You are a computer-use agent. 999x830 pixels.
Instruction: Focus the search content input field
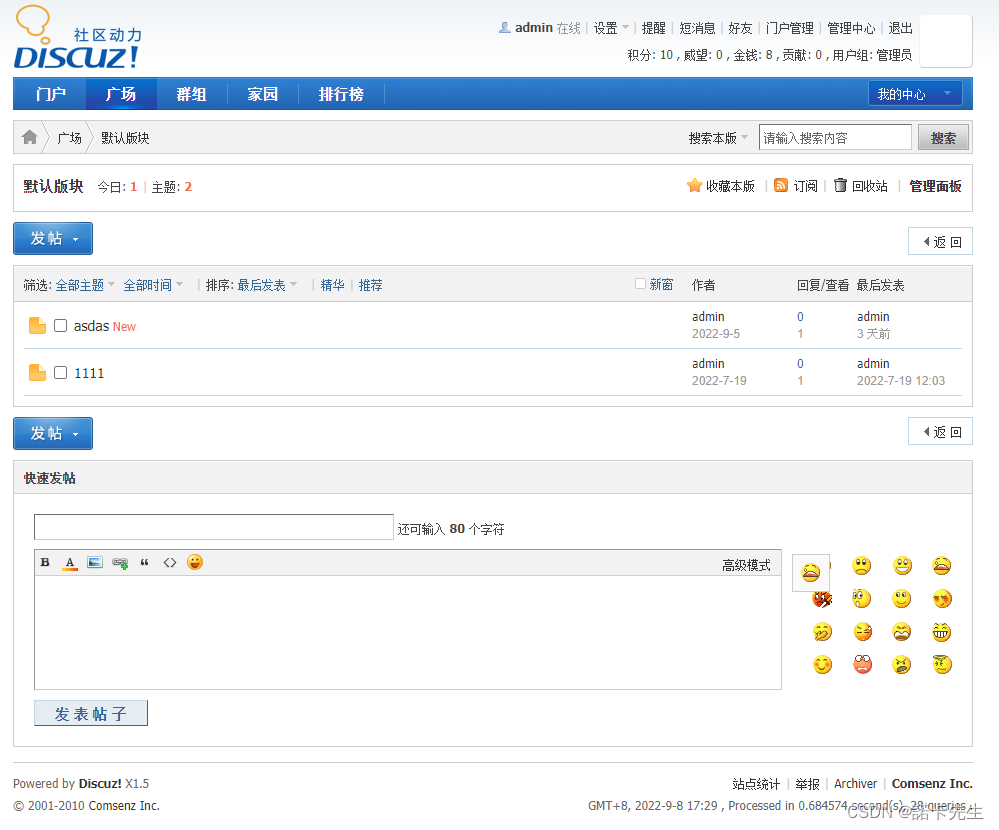coord(835,138)
